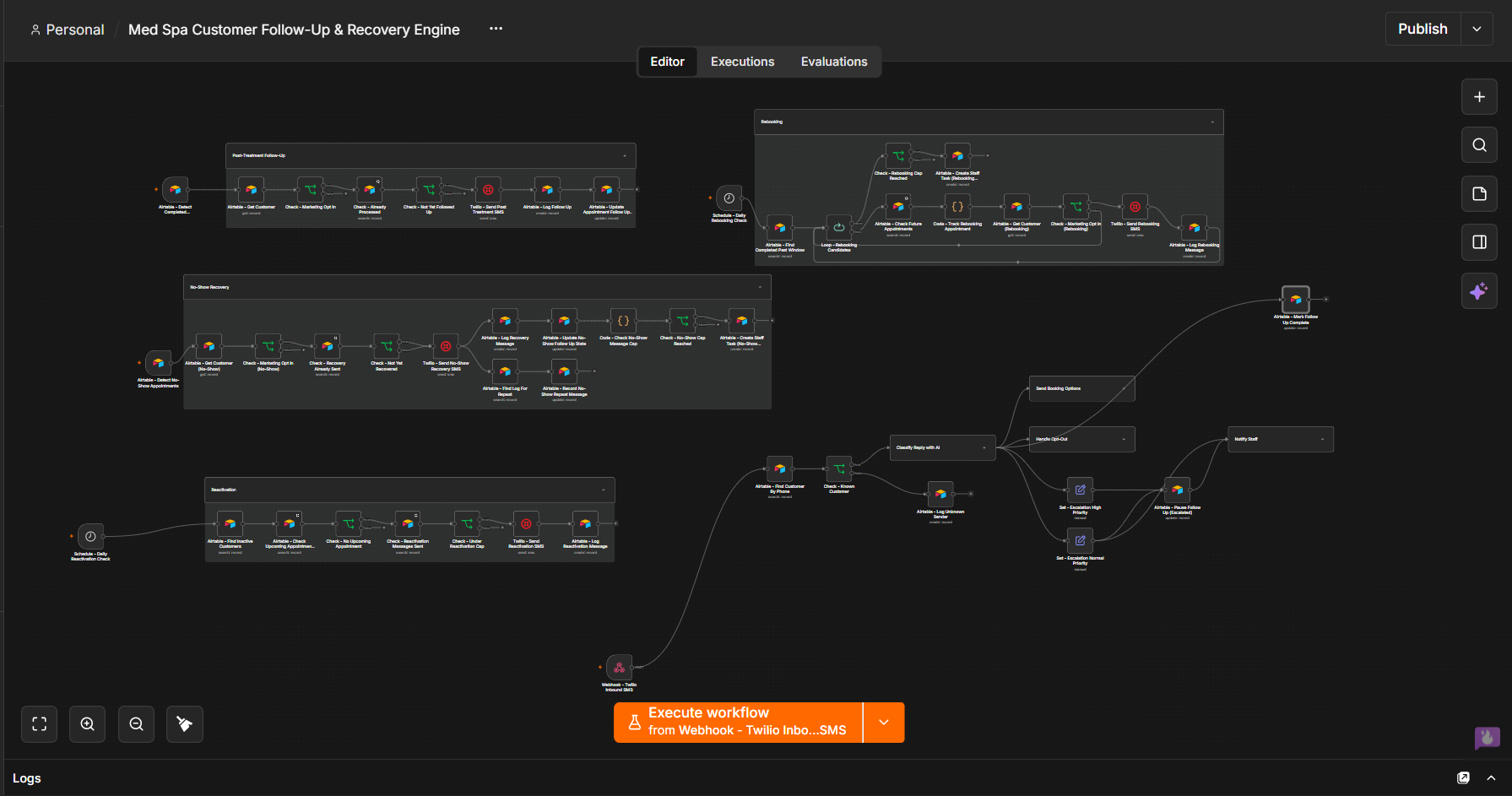Add a sticky note

pos(1479,194)
